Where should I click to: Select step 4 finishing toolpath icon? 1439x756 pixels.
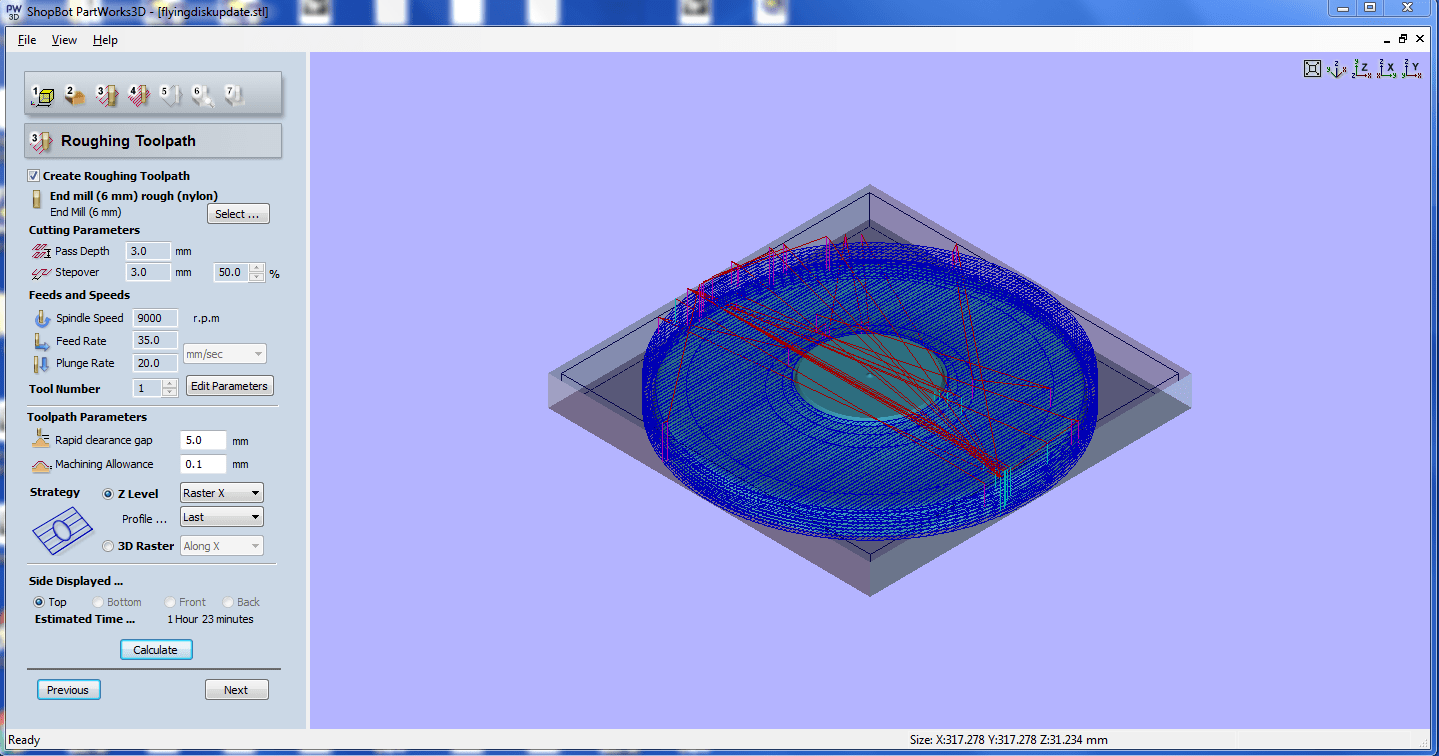(x=138, y=95)
